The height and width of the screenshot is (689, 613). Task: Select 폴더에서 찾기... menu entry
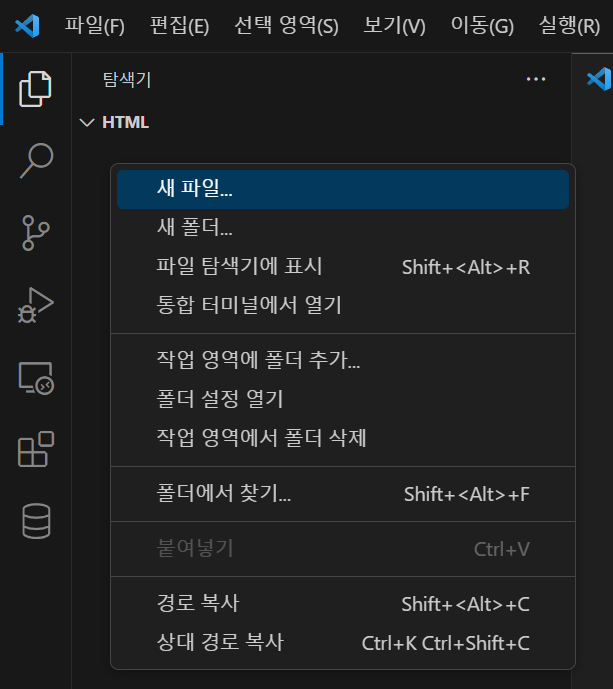[343, 494]
